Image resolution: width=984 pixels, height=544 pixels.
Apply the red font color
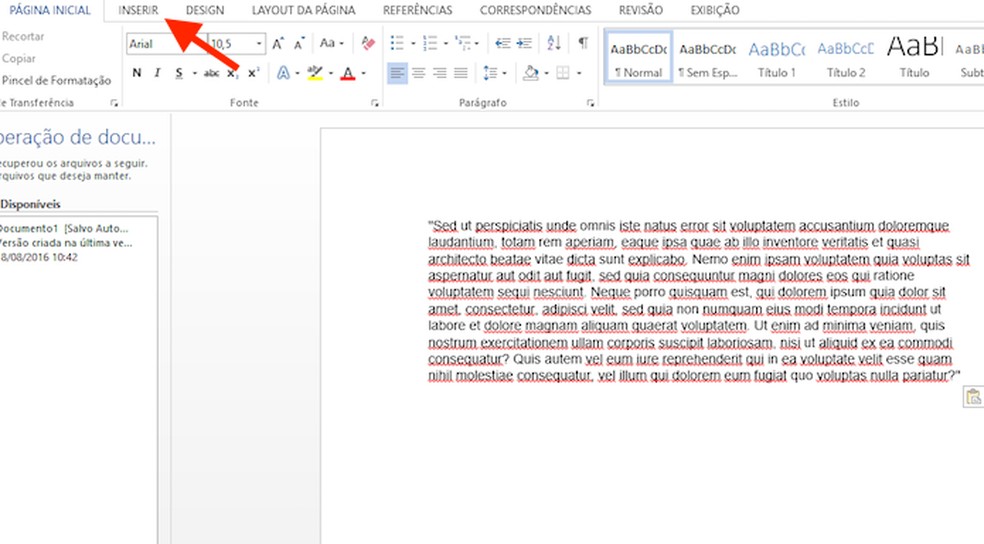tap(347, 73)
